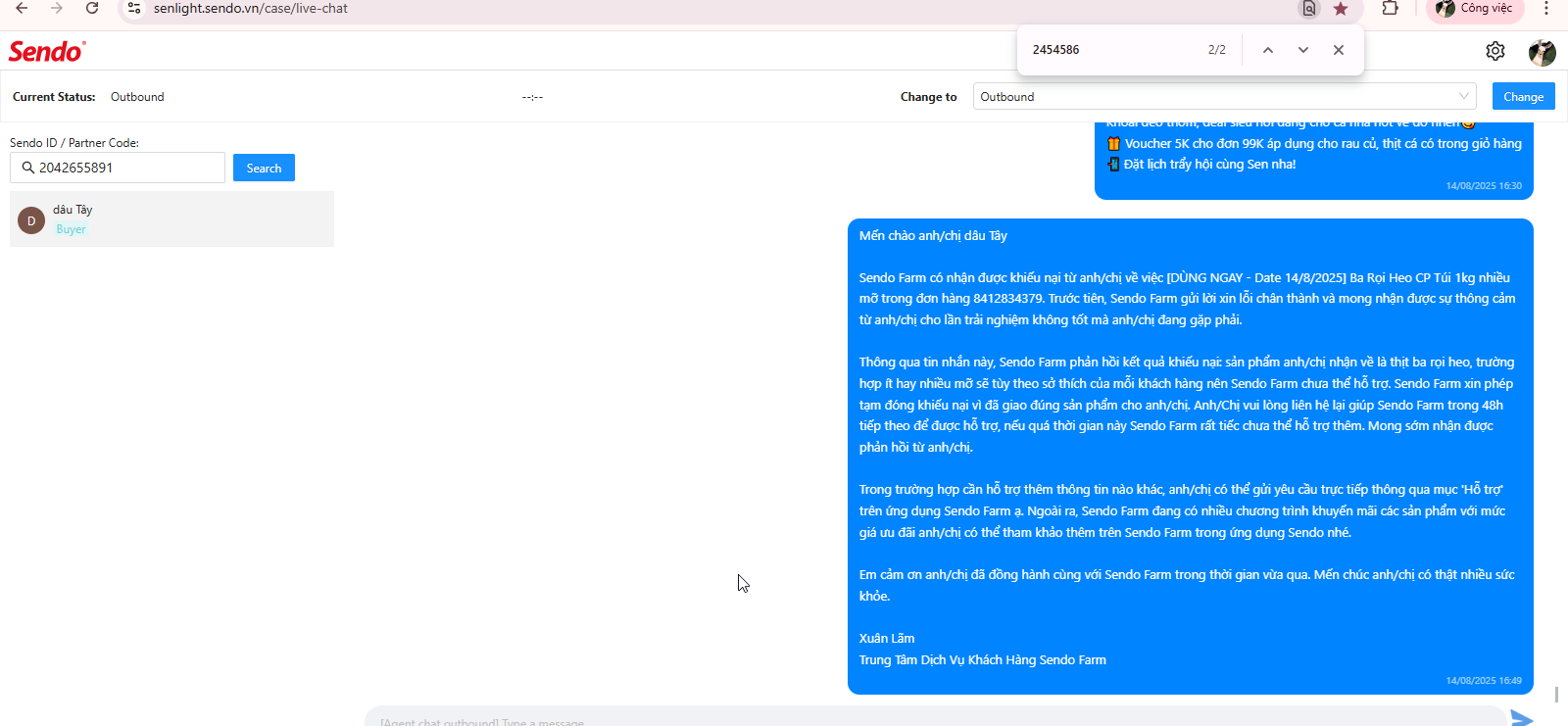The height and width of the screenshot is (726, 1568).
Task: Bookmark this page with the star icon
Action: pos(1341,9)
